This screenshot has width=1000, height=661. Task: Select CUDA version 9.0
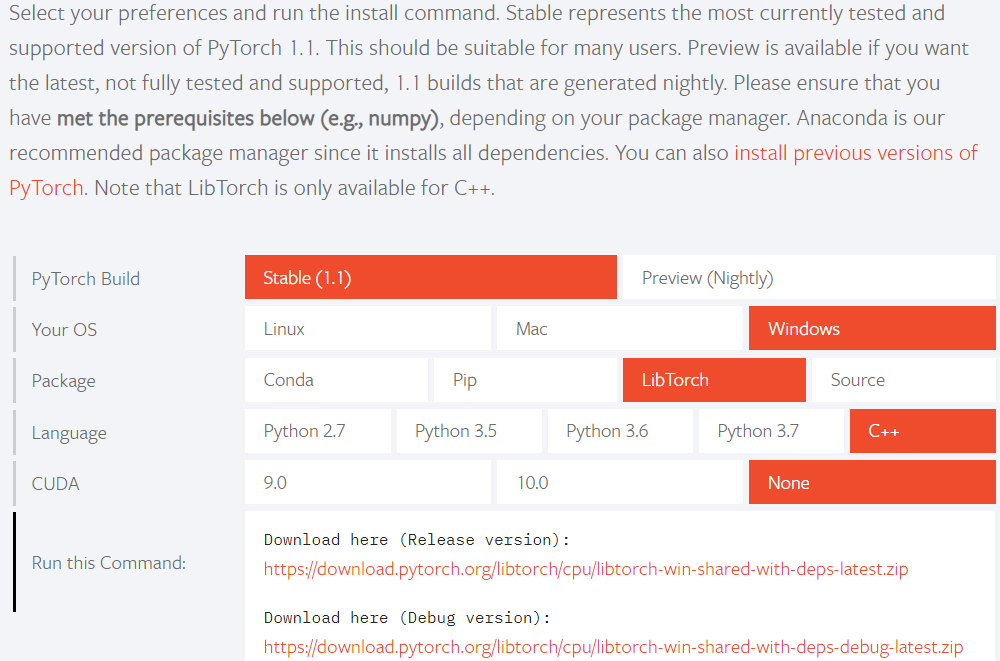coord(367,483)
